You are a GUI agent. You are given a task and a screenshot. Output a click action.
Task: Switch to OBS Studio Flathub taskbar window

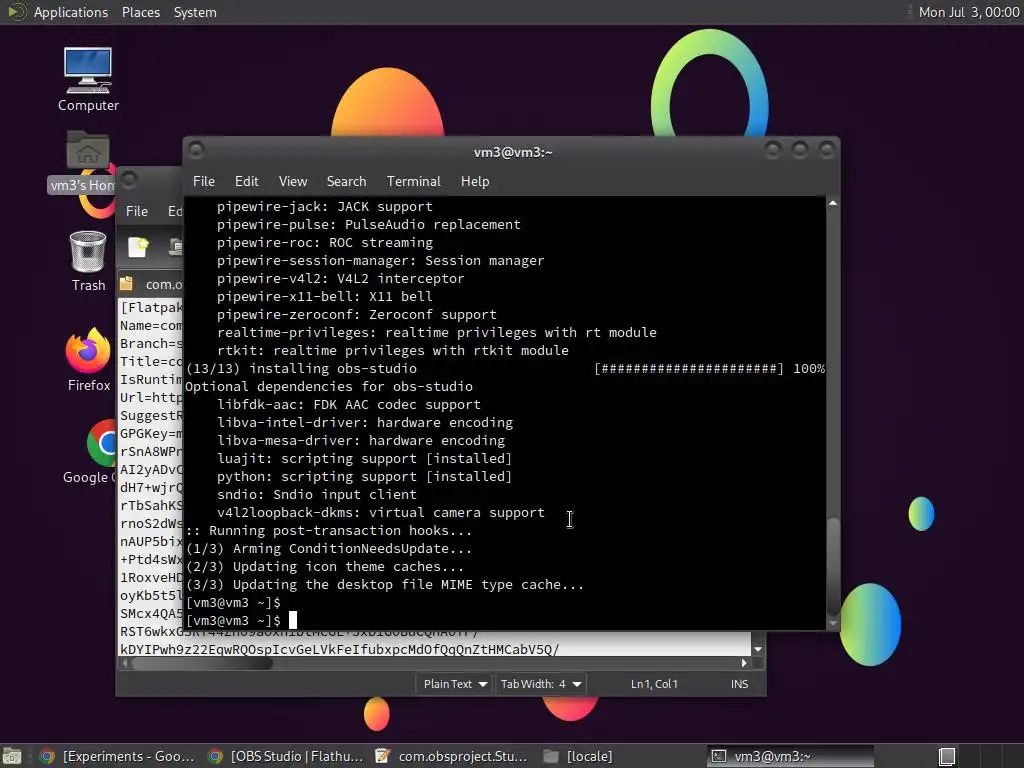285,756
